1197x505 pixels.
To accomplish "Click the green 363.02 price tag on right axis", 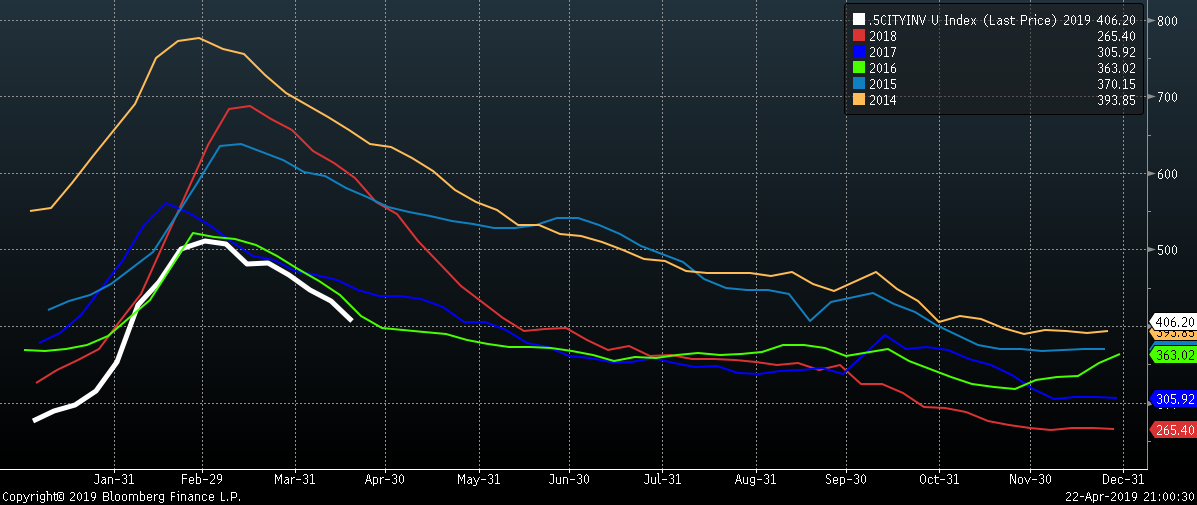I will (x=1174, y=355).
